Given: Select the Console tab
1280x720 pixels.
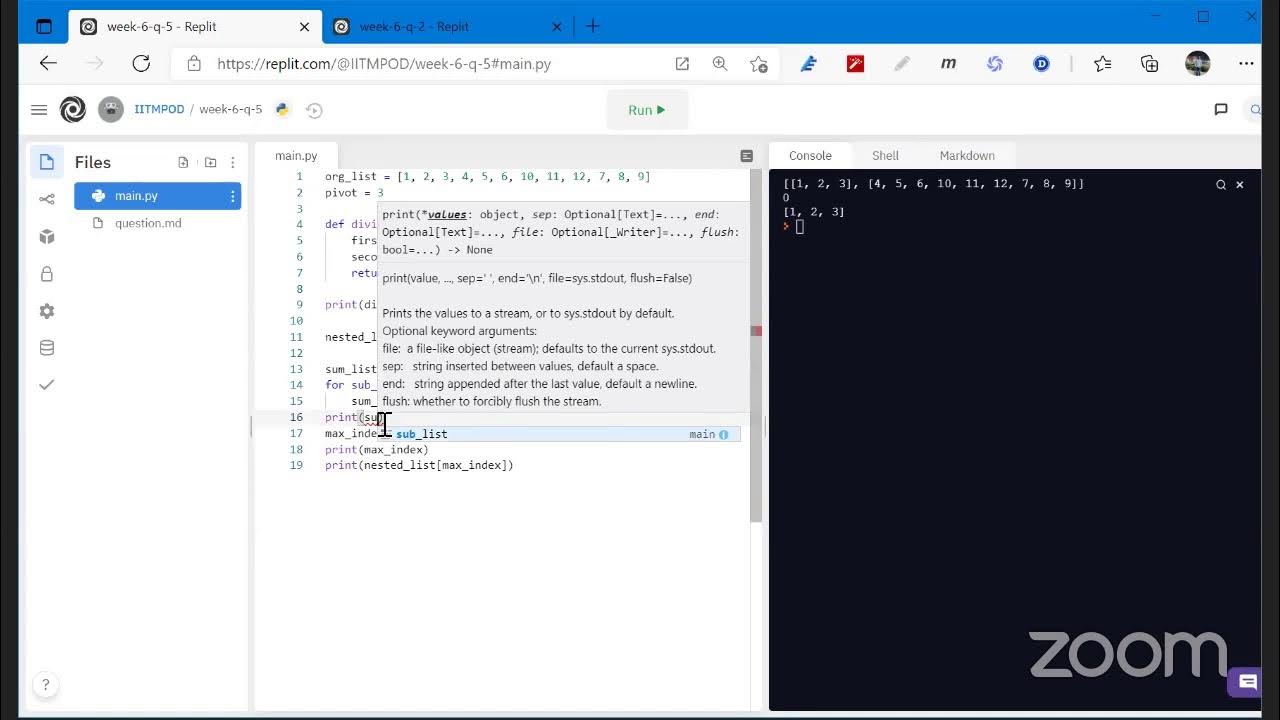Looking at the screenshot, I should tap(810, 156).
